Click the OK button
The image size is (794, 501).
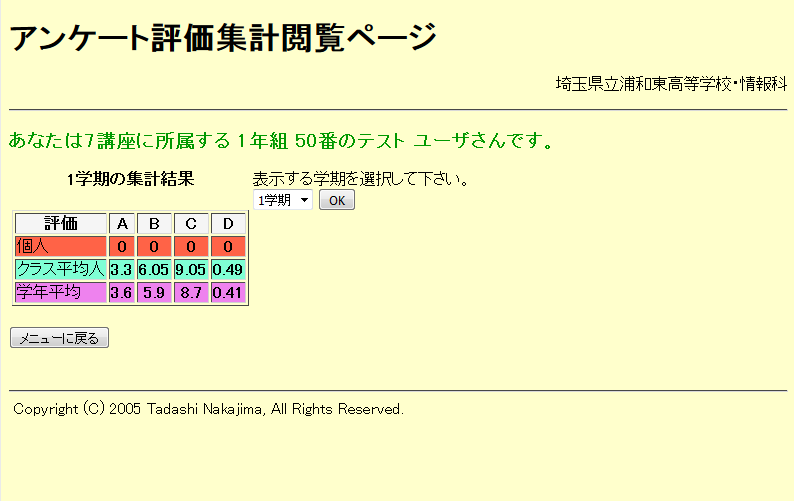coord(336,200)
